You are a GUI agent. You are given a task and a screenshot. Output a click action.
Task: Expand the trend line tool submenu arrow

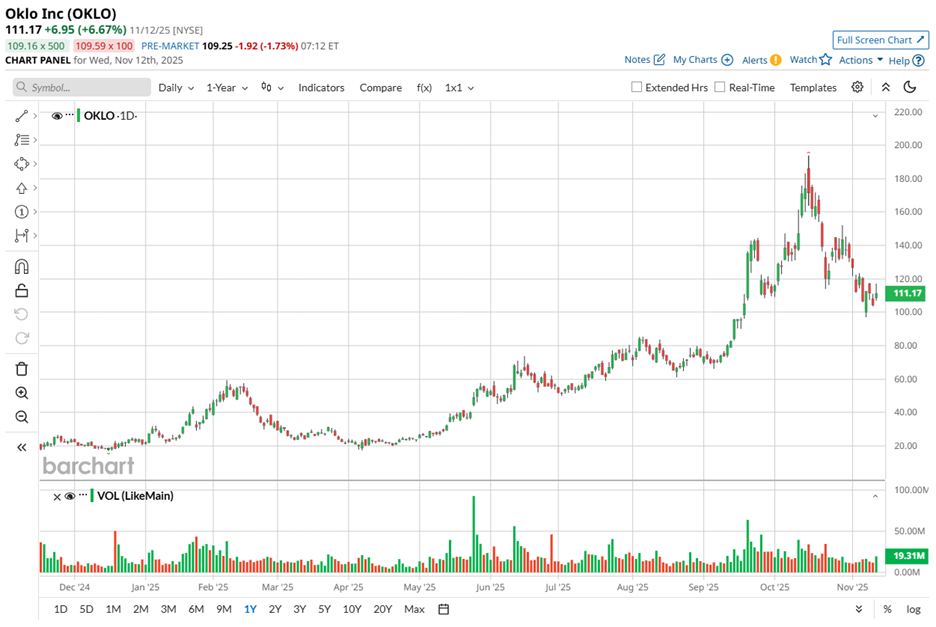[35, 116]
